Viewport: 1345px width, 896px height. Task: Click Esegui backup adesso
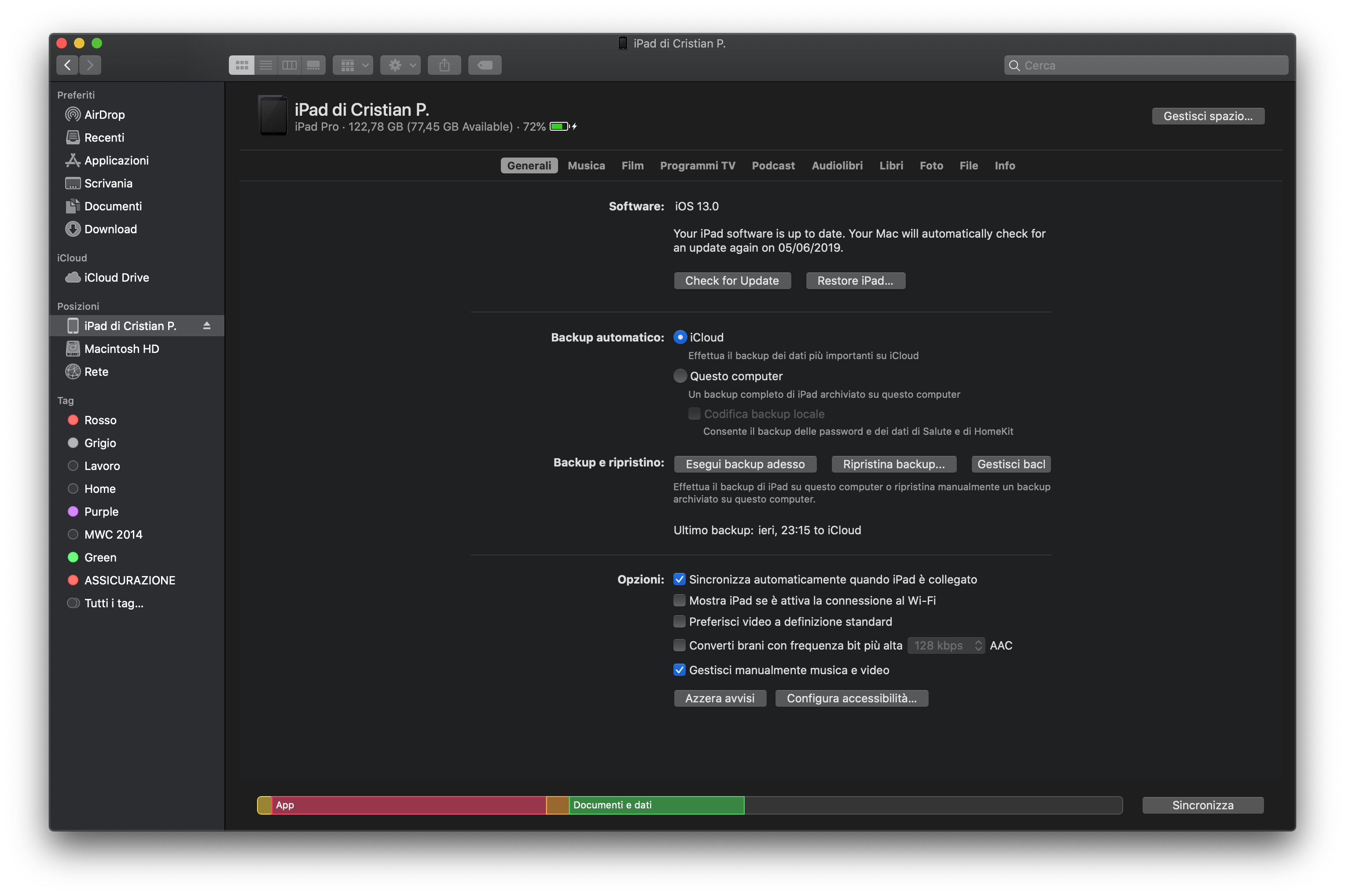(745, 465)
